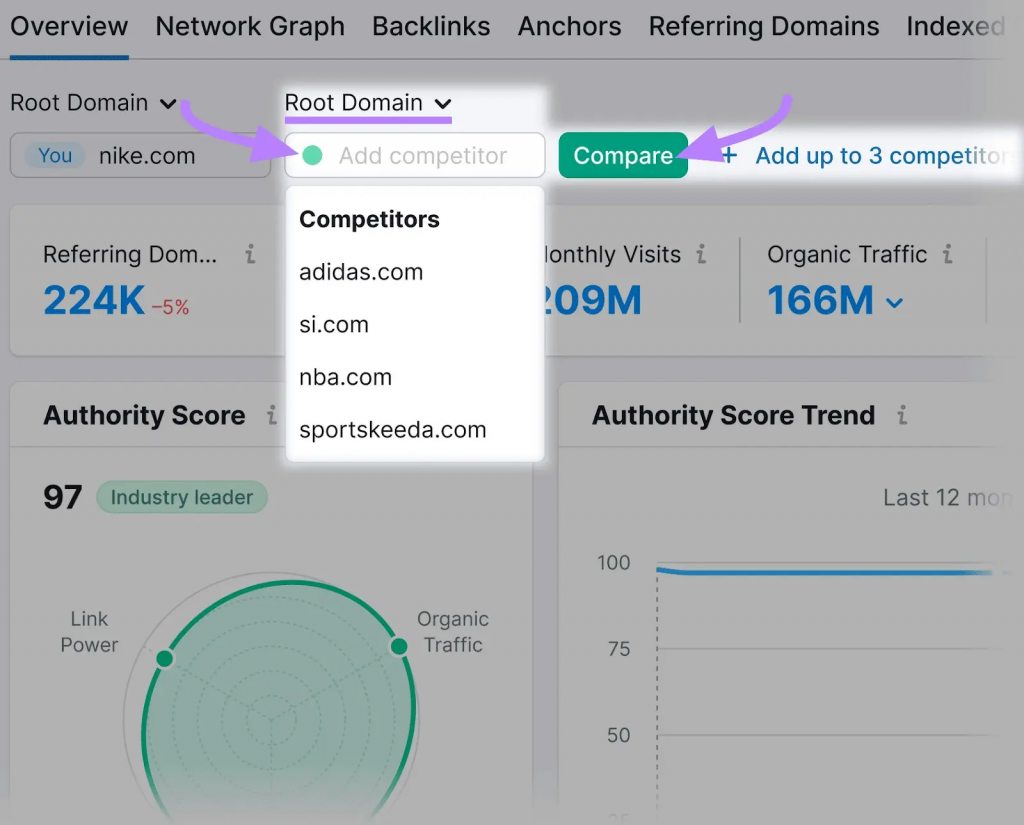
Task: Click the green dot in competitor field
Action: (312, 156)
